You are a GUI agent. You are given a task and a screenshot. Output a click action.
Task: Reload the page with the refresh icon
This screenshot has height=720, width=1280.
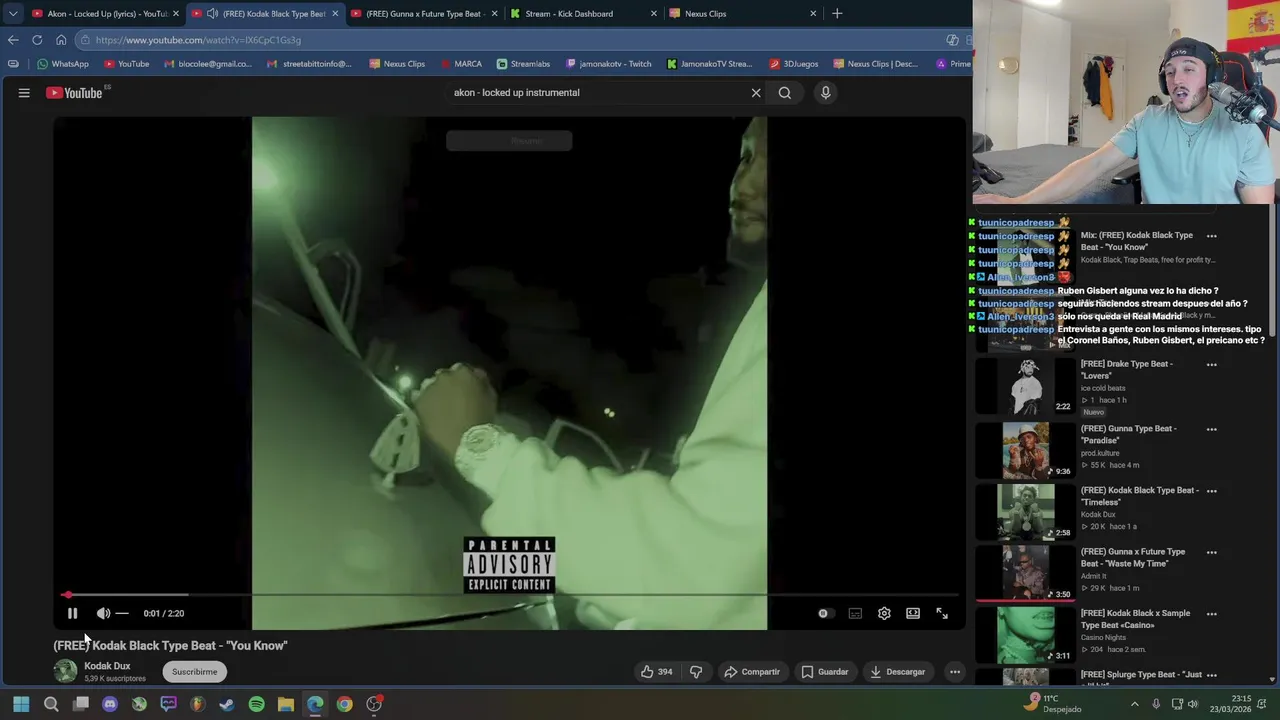pyautogui.click(x=37, y=40)
